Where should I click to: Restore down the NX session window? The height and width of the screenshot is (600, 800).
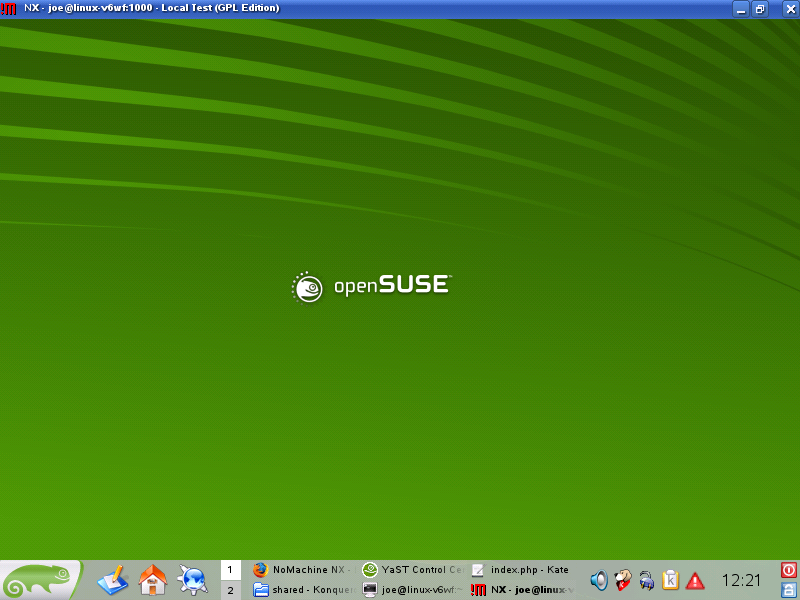tap(760, 9)
